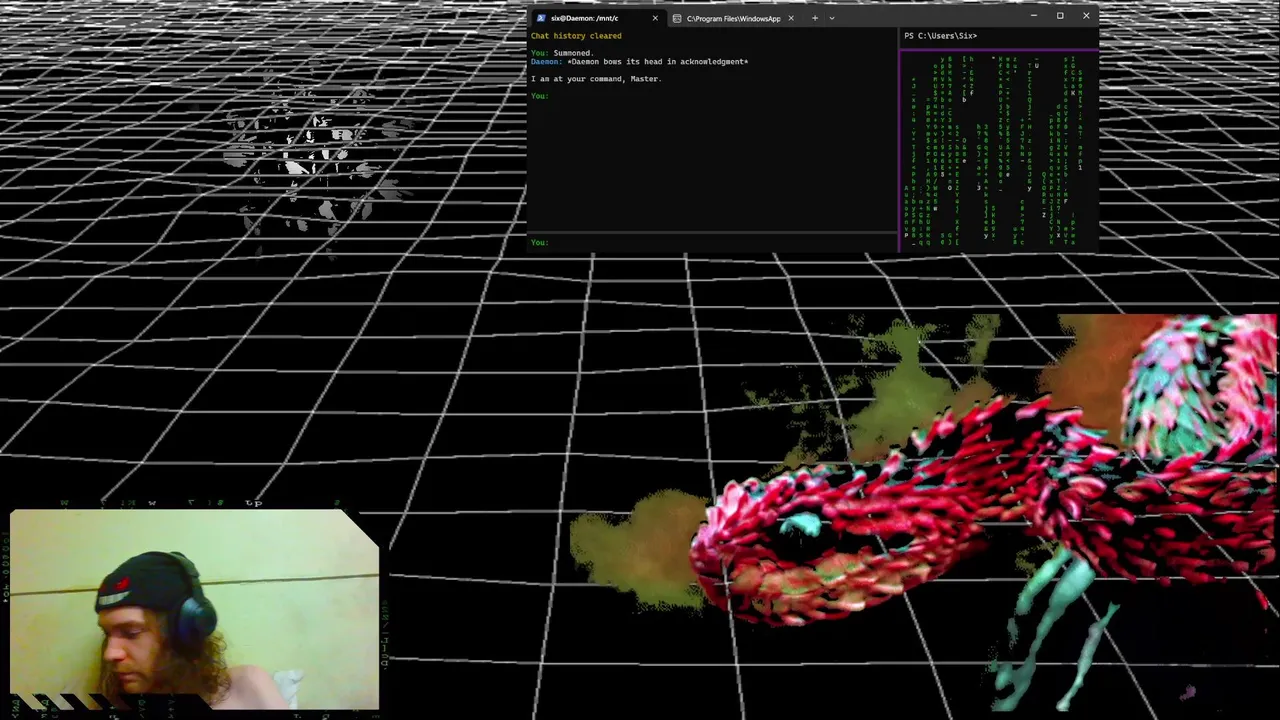Click the command prompt icon on second tab

click(677, 18)
